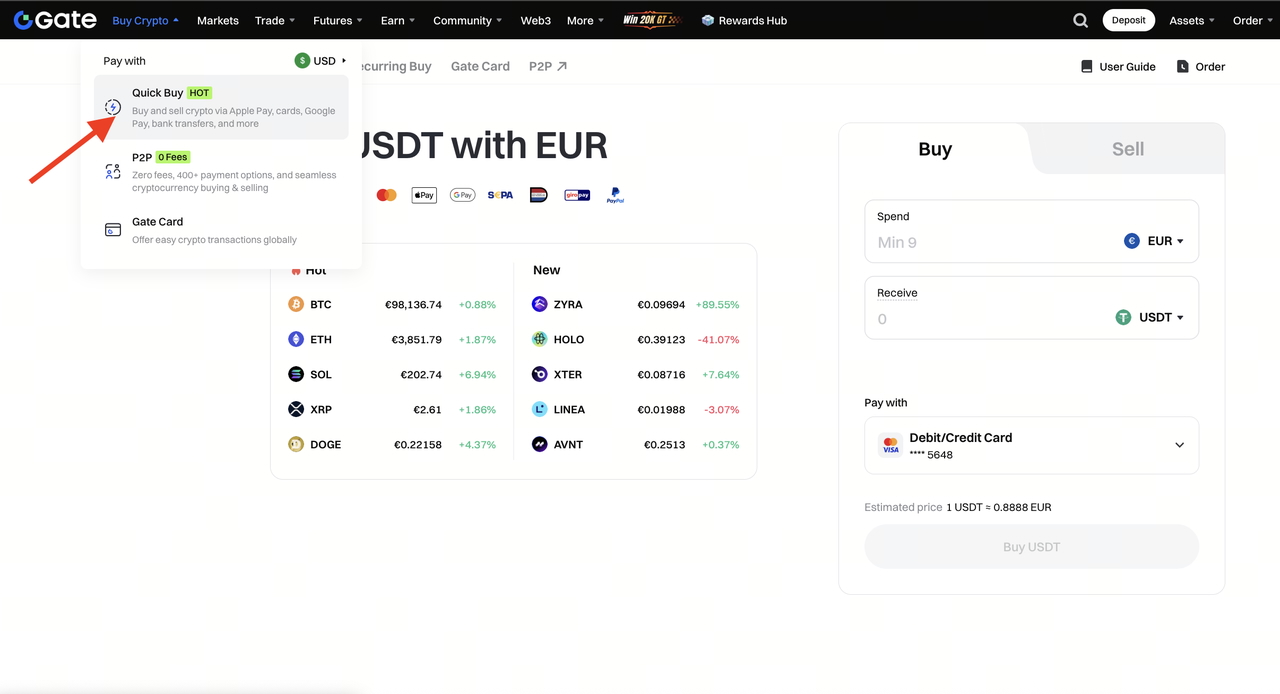
Task: Open the search magnifier icon
Action: click(1080, 20)
